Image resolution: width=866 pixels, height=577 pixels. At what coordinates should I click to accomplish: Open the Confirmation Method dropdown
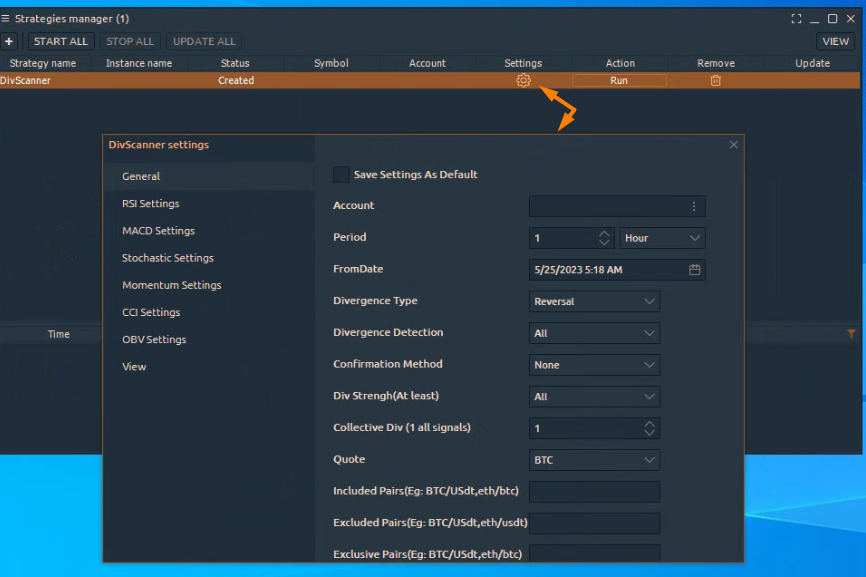click(x=594, y=365)
